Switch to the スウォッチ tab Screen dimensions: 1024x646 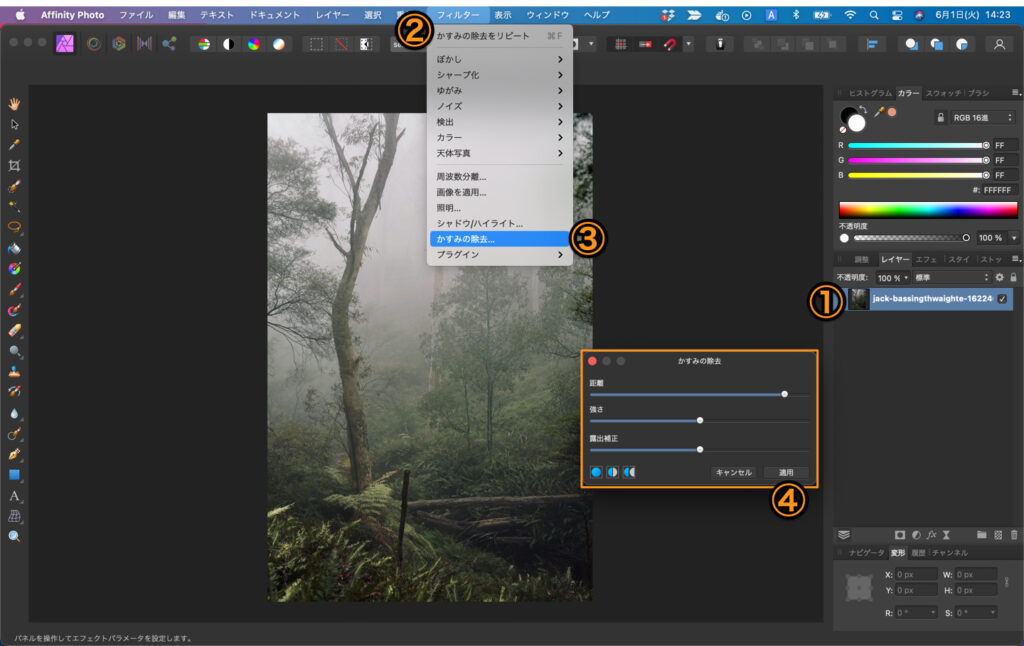click(943, 93)
